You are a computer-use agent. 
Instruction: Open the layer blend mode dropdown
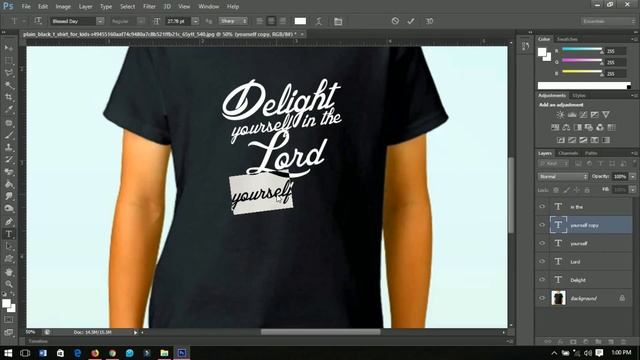click(563, 176)
